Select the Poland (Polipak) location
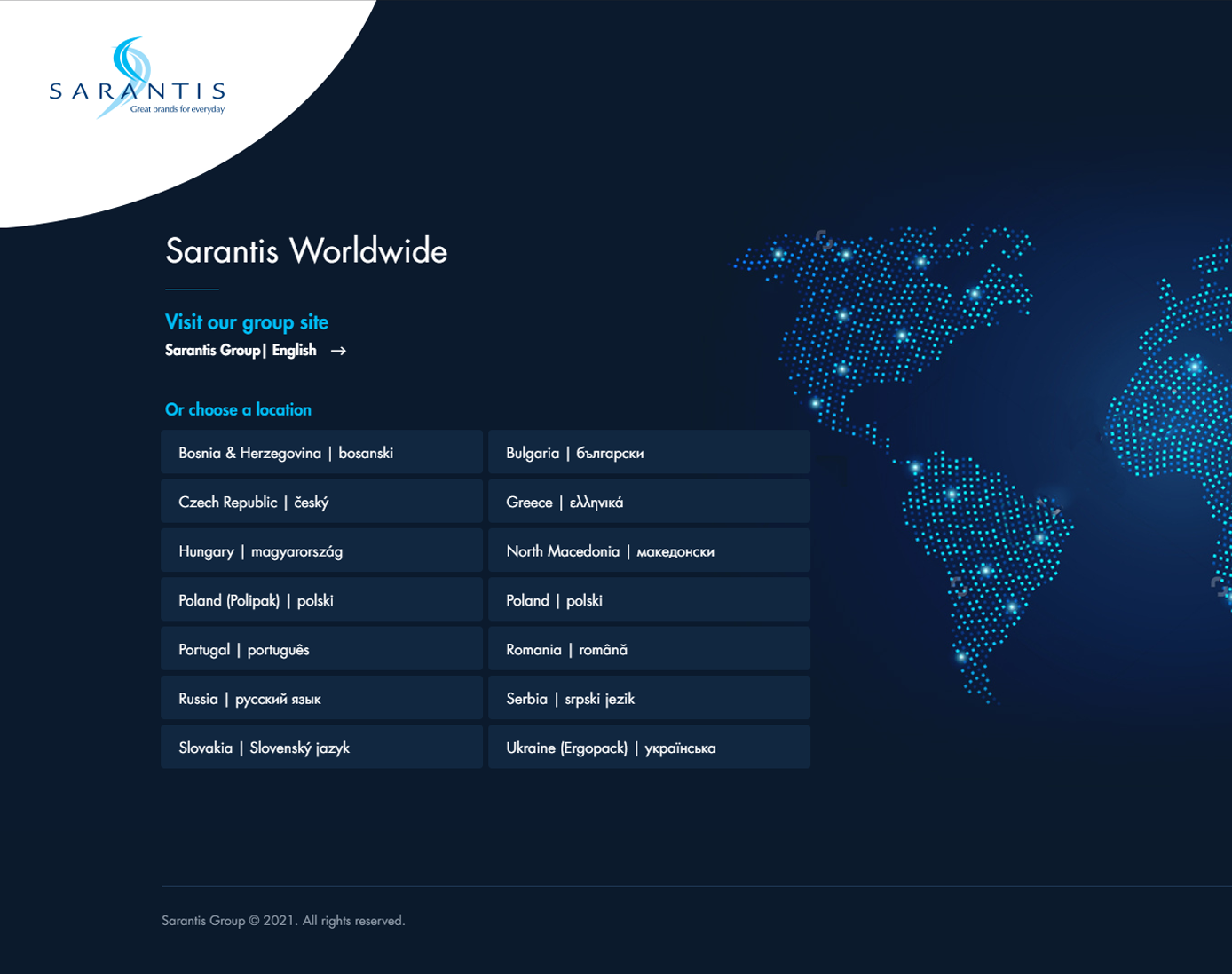 point(321,599)
